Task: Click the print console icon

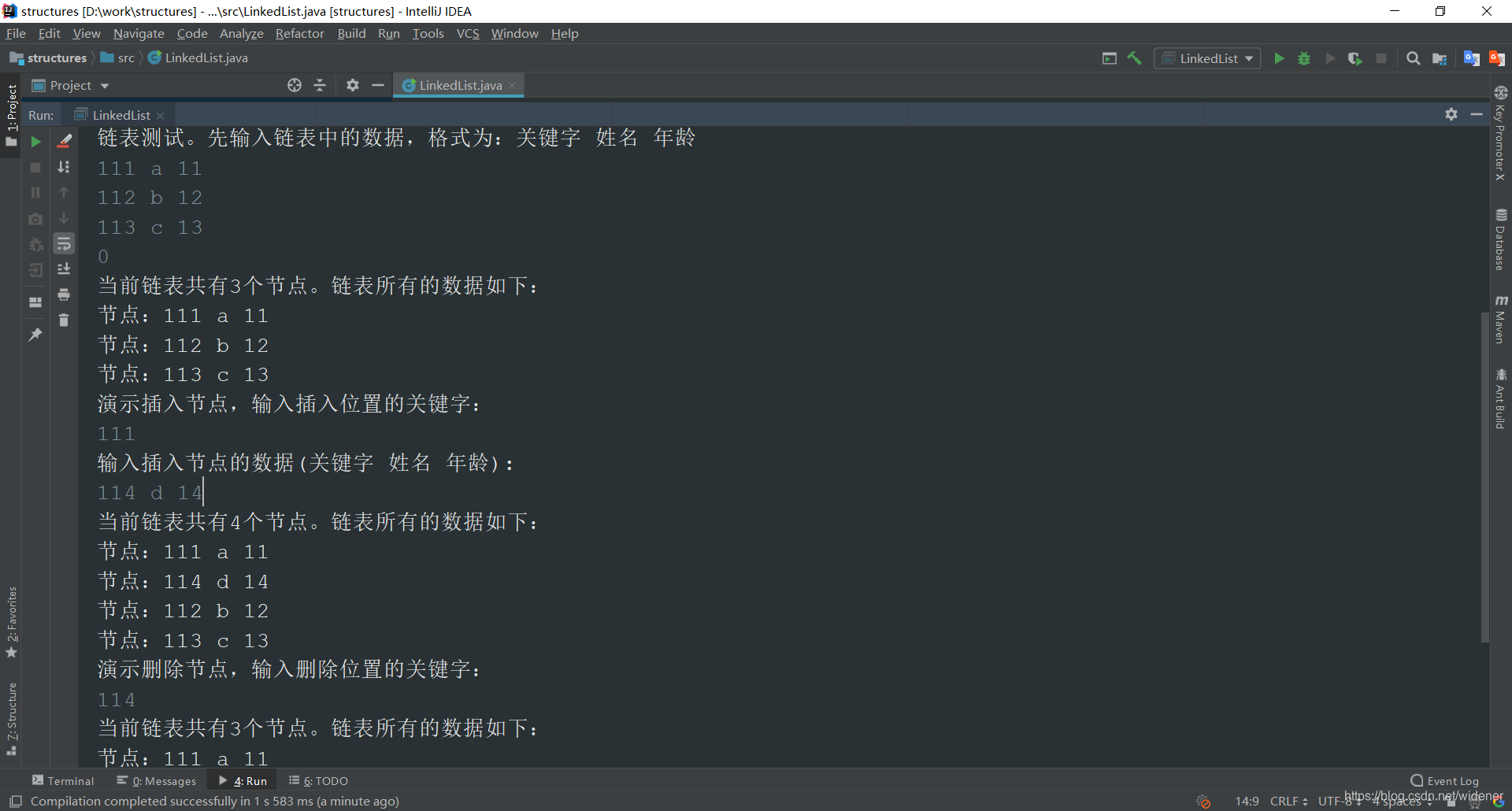Action: click(65, 295)
